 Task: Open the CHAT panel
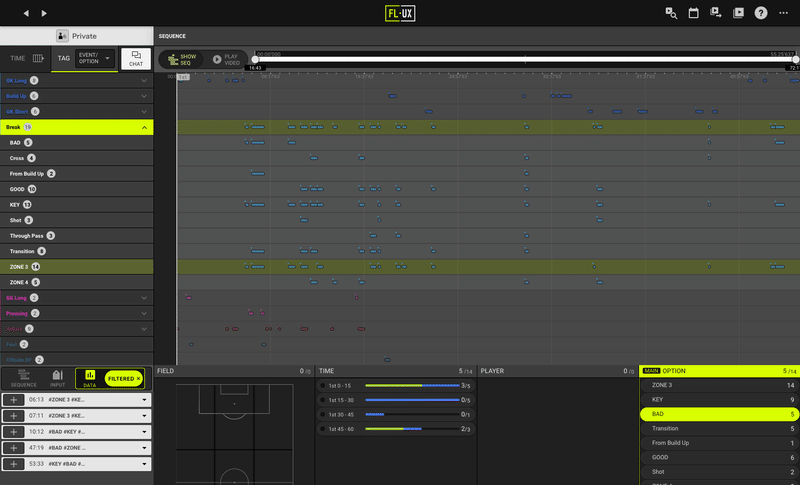click(x=136, y=59)
